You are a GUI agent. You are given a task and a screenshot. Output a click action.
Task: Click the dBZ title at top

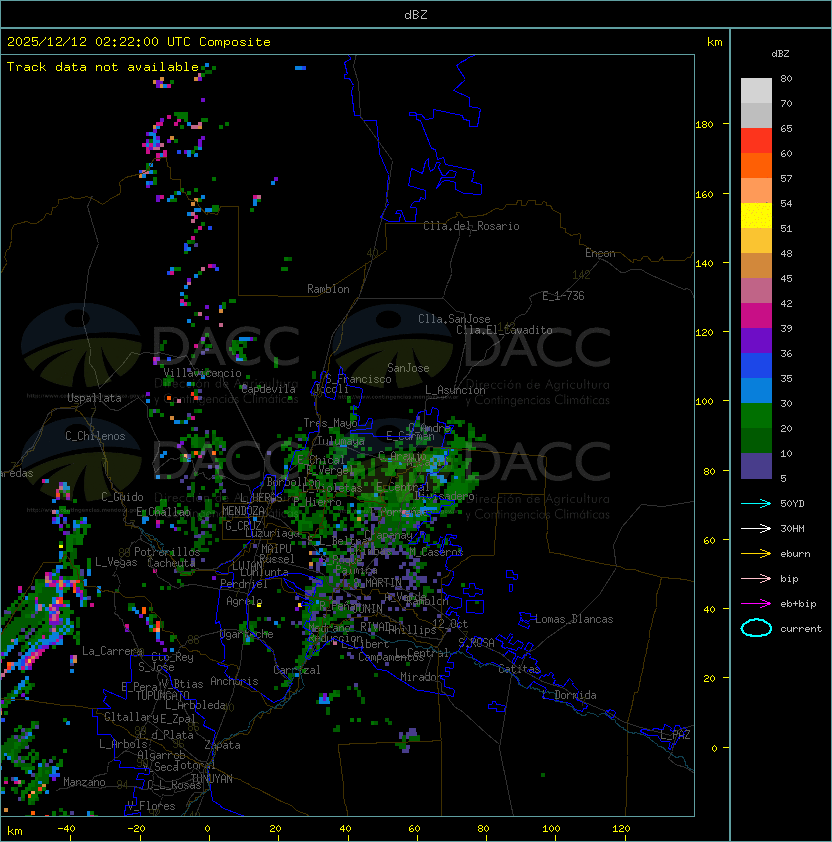(x=415, y=14)
